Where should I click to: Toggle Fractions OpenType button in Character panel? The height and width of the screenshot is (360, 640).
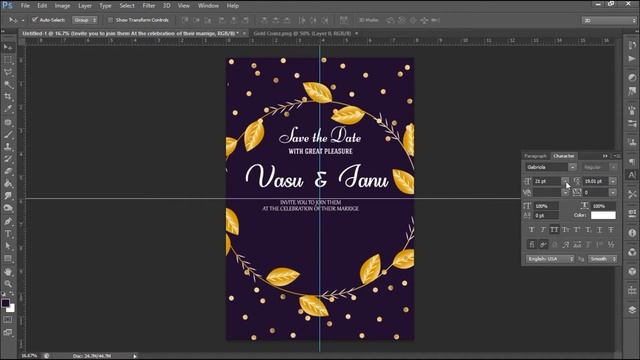(x=611, y=244)
